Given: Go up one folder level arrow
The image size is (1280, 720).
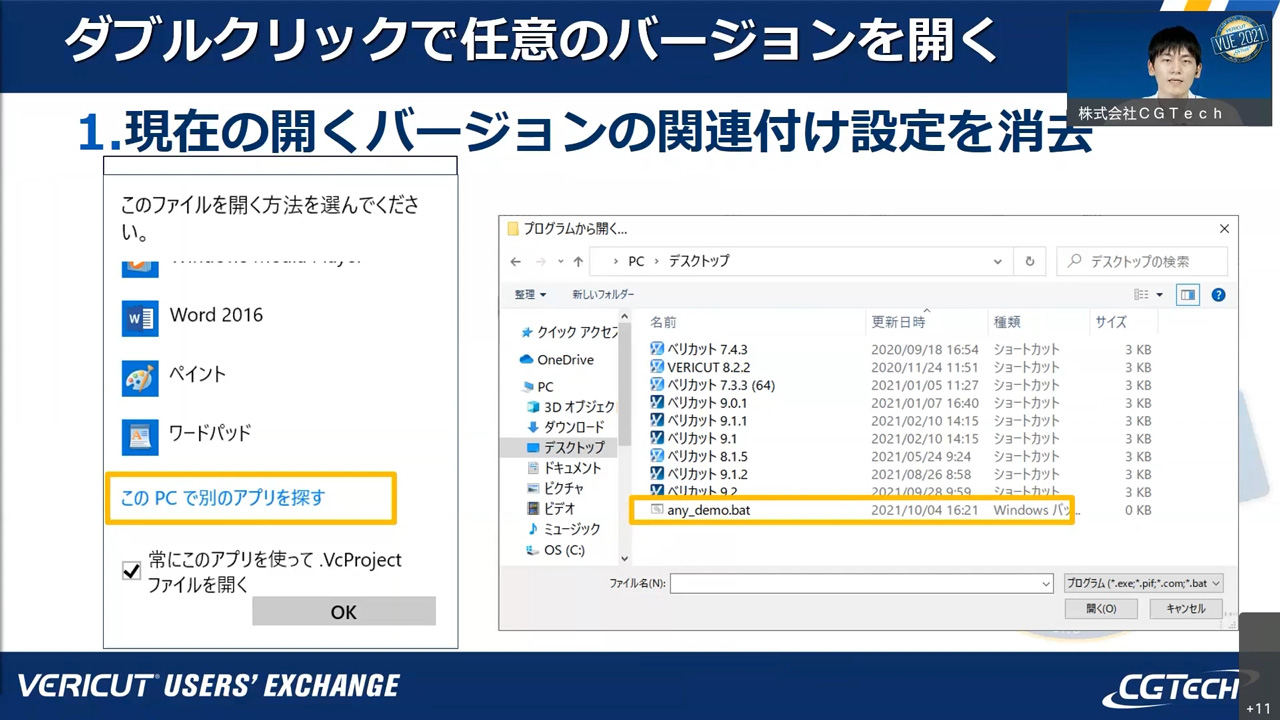Looking at the screenshot, I should point(578,261).
